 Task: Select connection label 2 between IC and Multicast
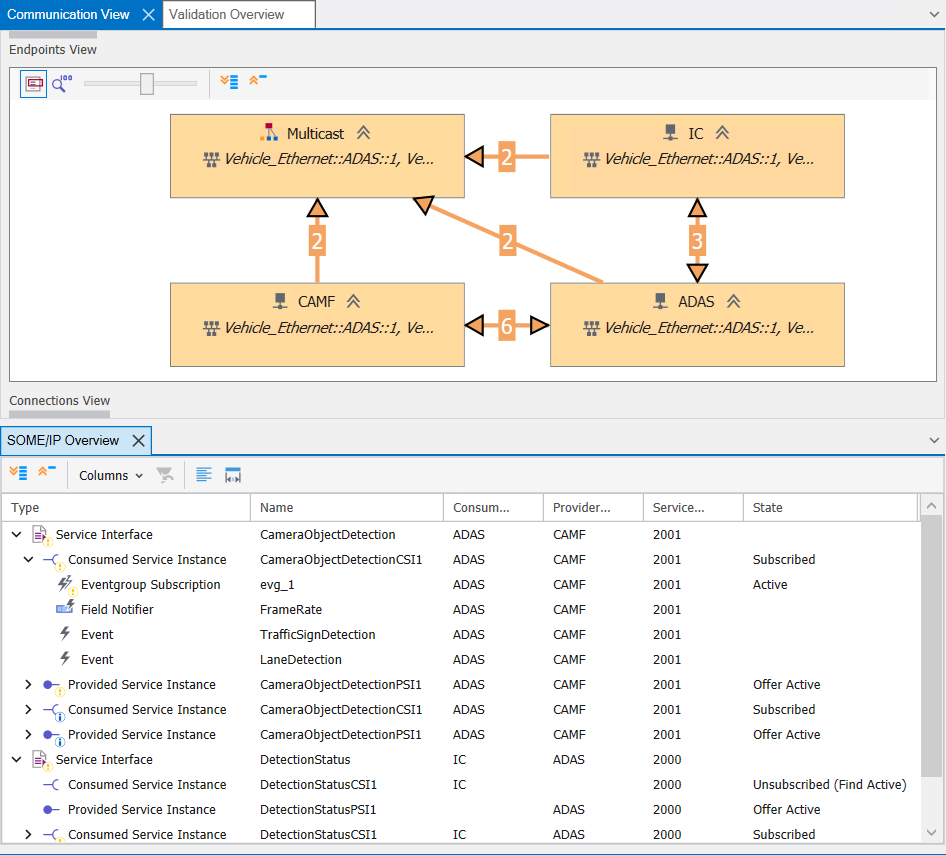click(507, 157)
